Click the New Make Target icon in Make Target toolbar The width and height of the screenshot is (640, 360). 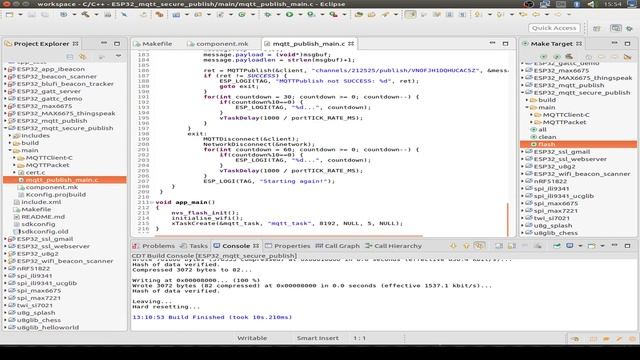pos(544,56)
